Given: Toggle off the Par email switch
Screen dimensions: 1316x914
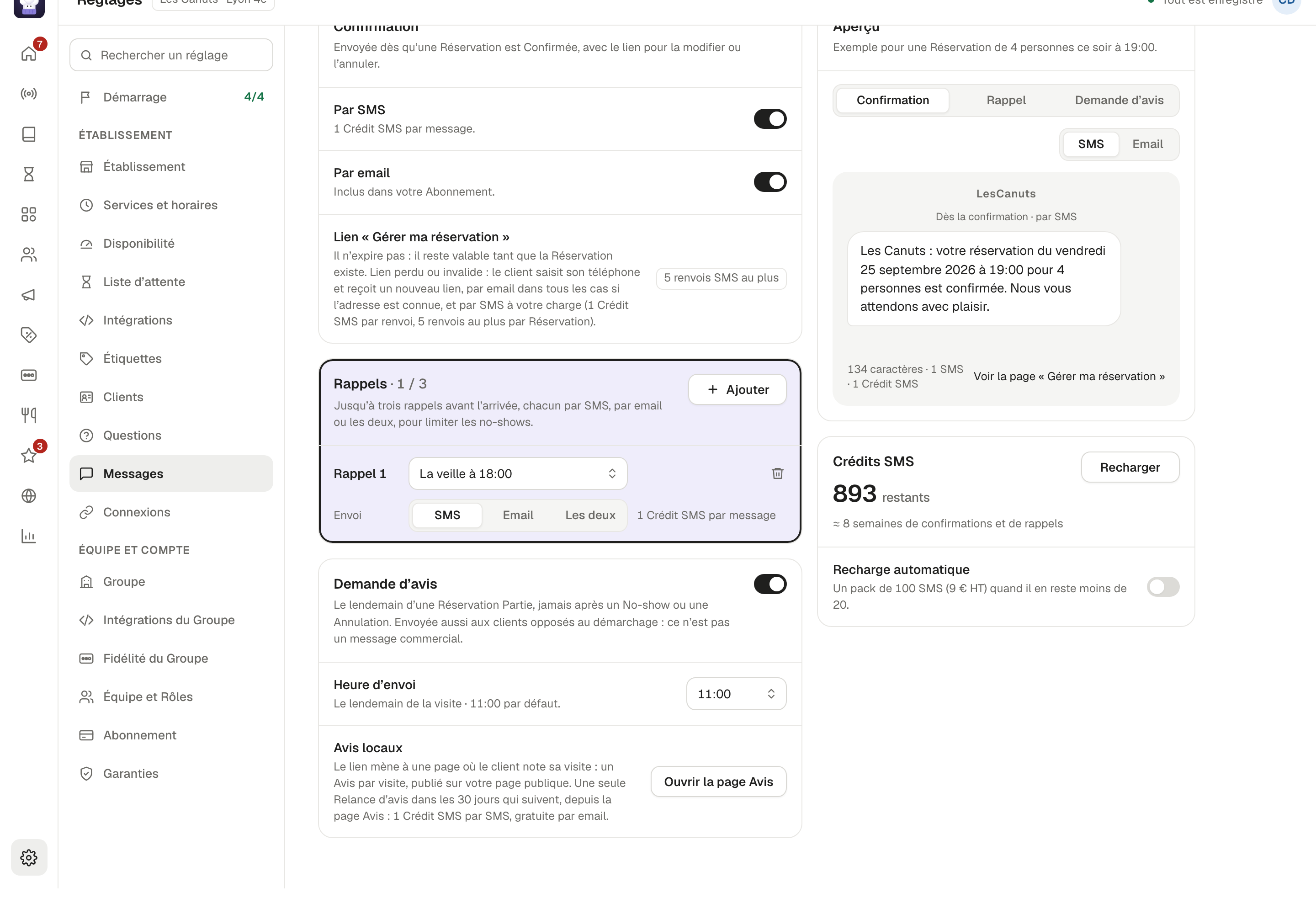Looking at the screenshot, I should (x=769, y=182).
